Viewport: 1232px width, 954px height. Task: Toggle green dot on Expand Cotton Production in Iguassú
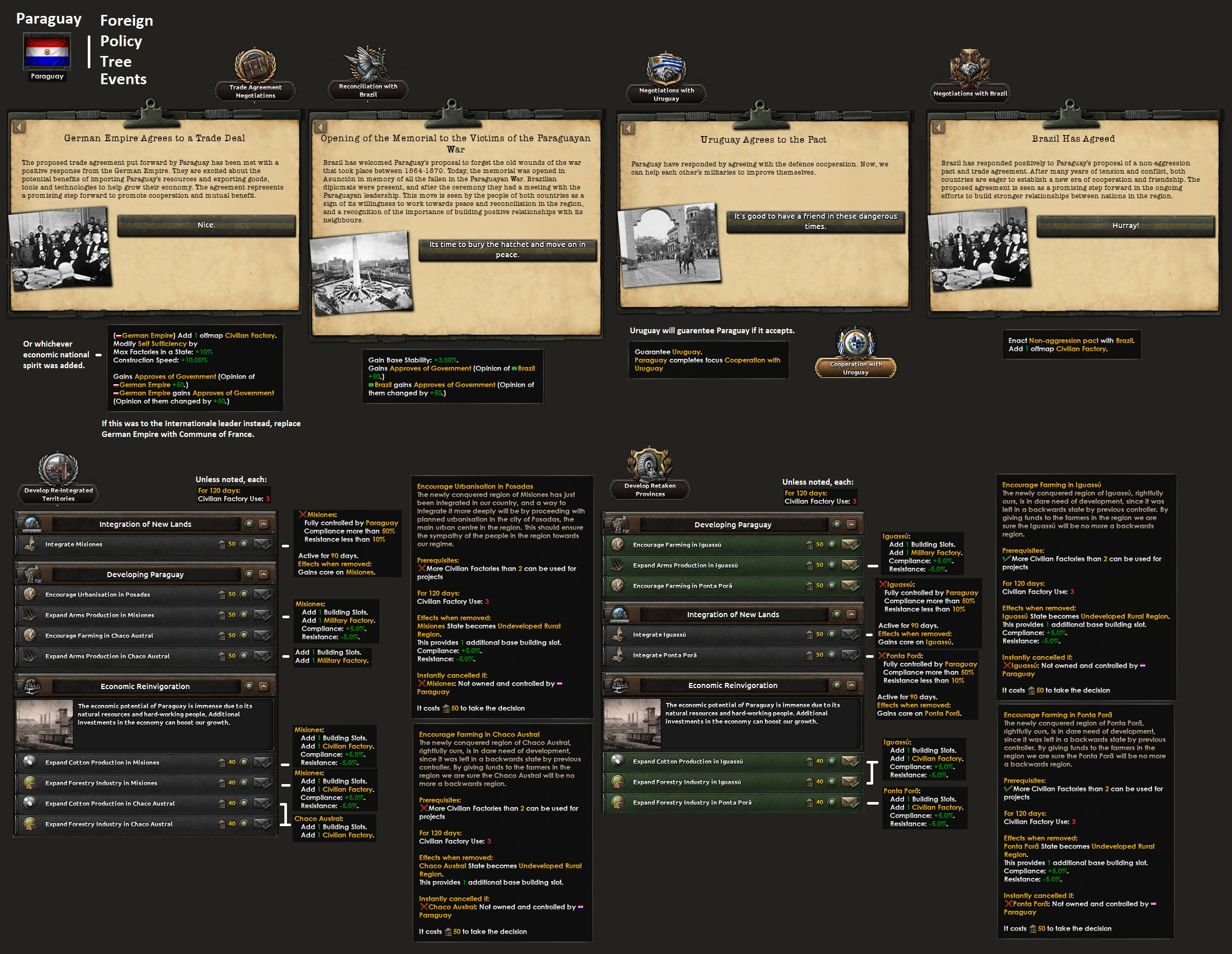click(x=832, y=761)
